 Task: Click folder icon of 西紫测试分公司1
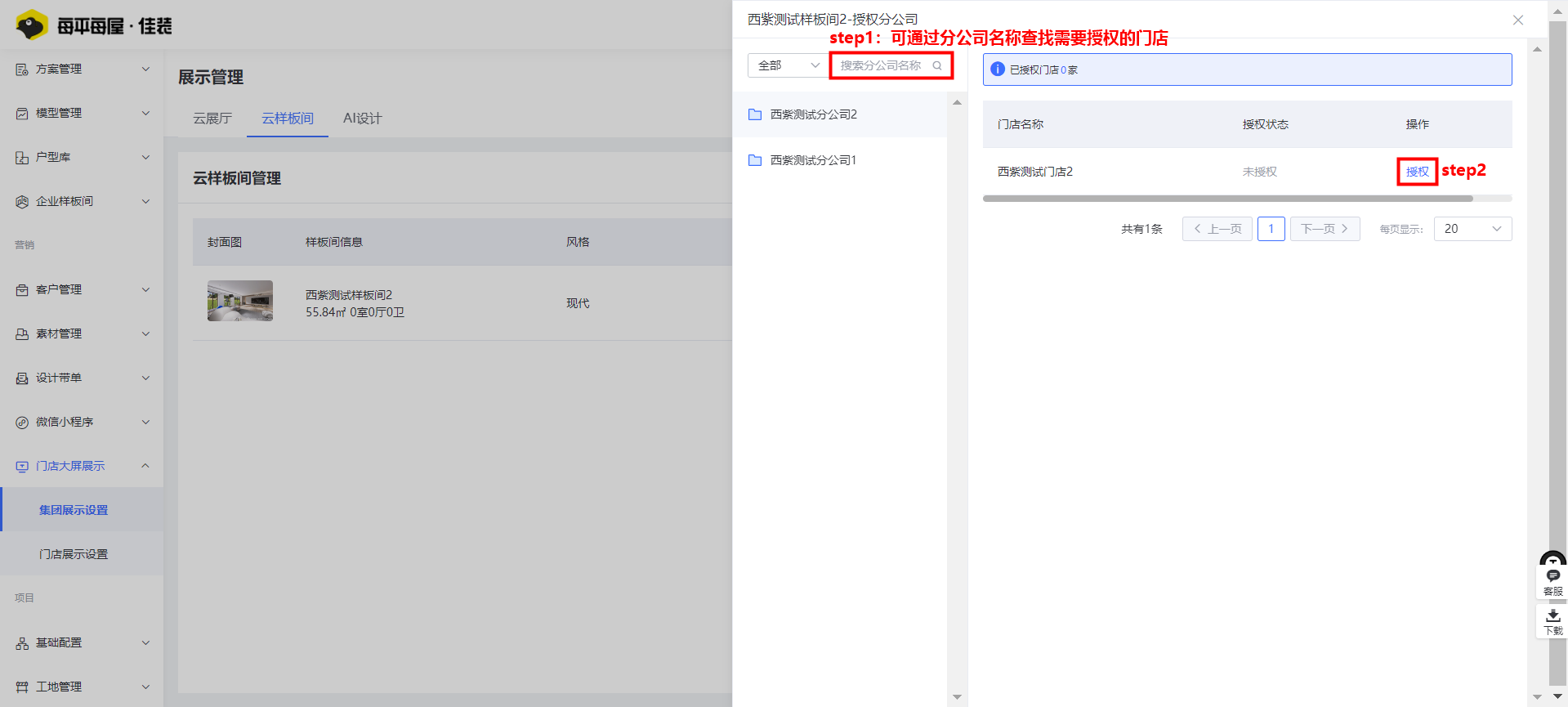(755, 160)
